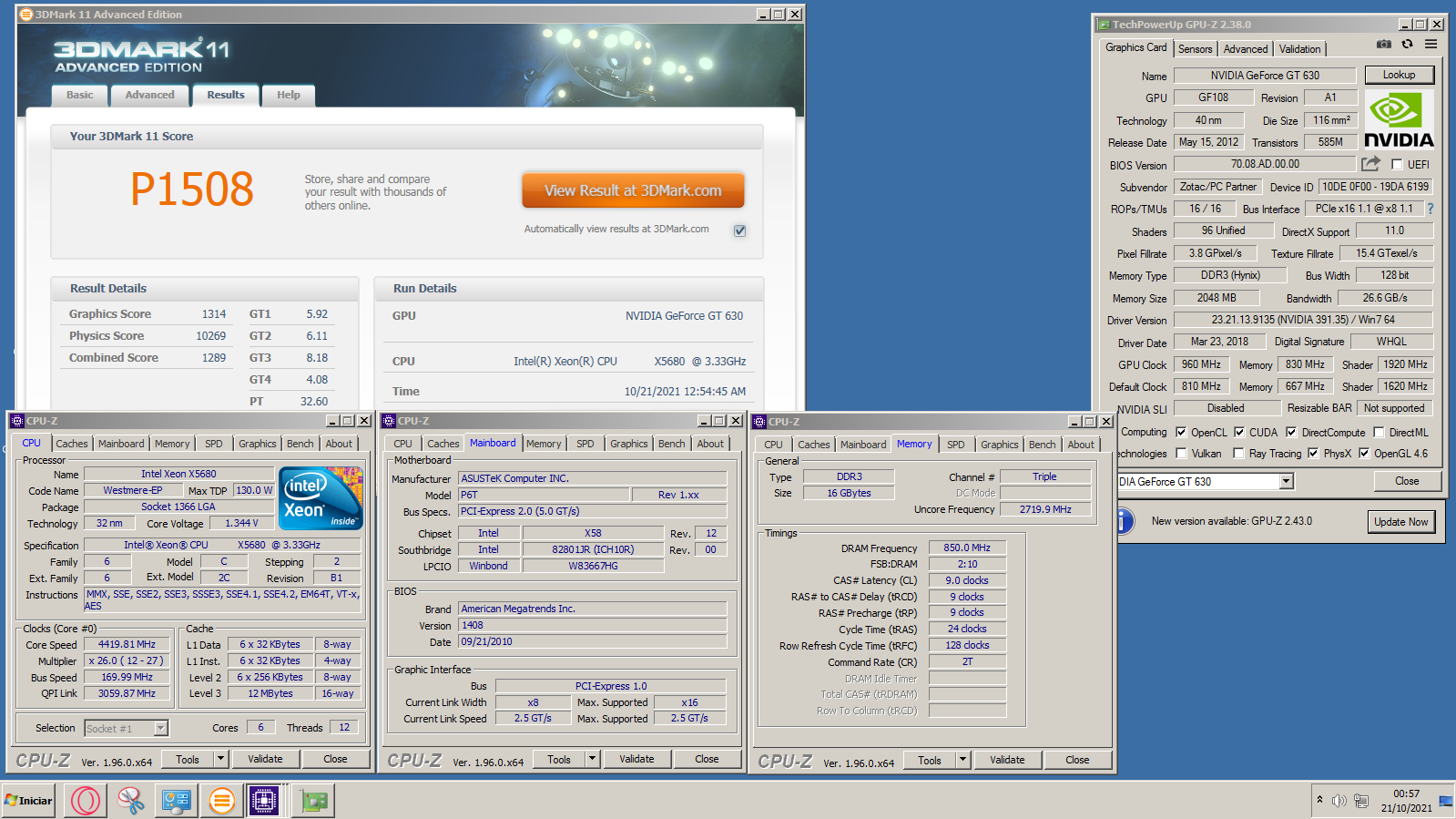Viewport: 1456px width, 819px height.
Task: Expand Tools dropdown arrow in left CPU-Z
Action: (220, 759)
